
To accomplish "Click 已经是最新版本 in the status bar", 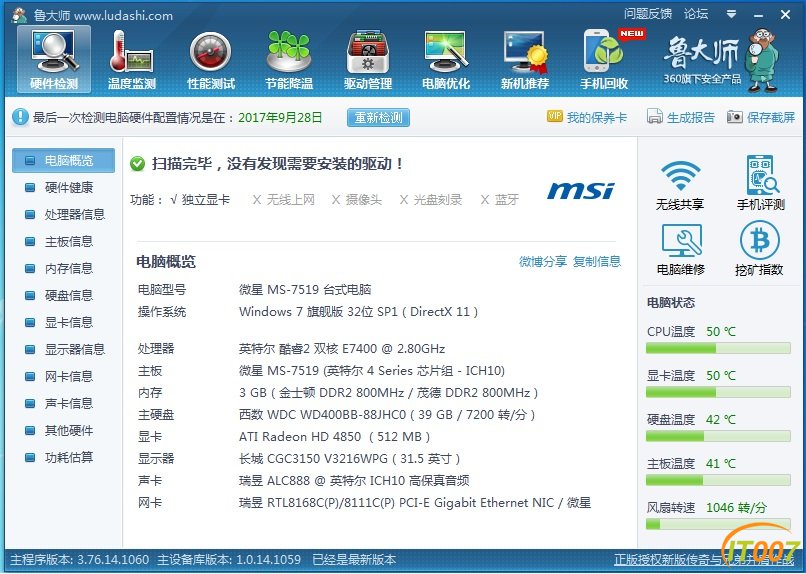I will coord(354,560).
